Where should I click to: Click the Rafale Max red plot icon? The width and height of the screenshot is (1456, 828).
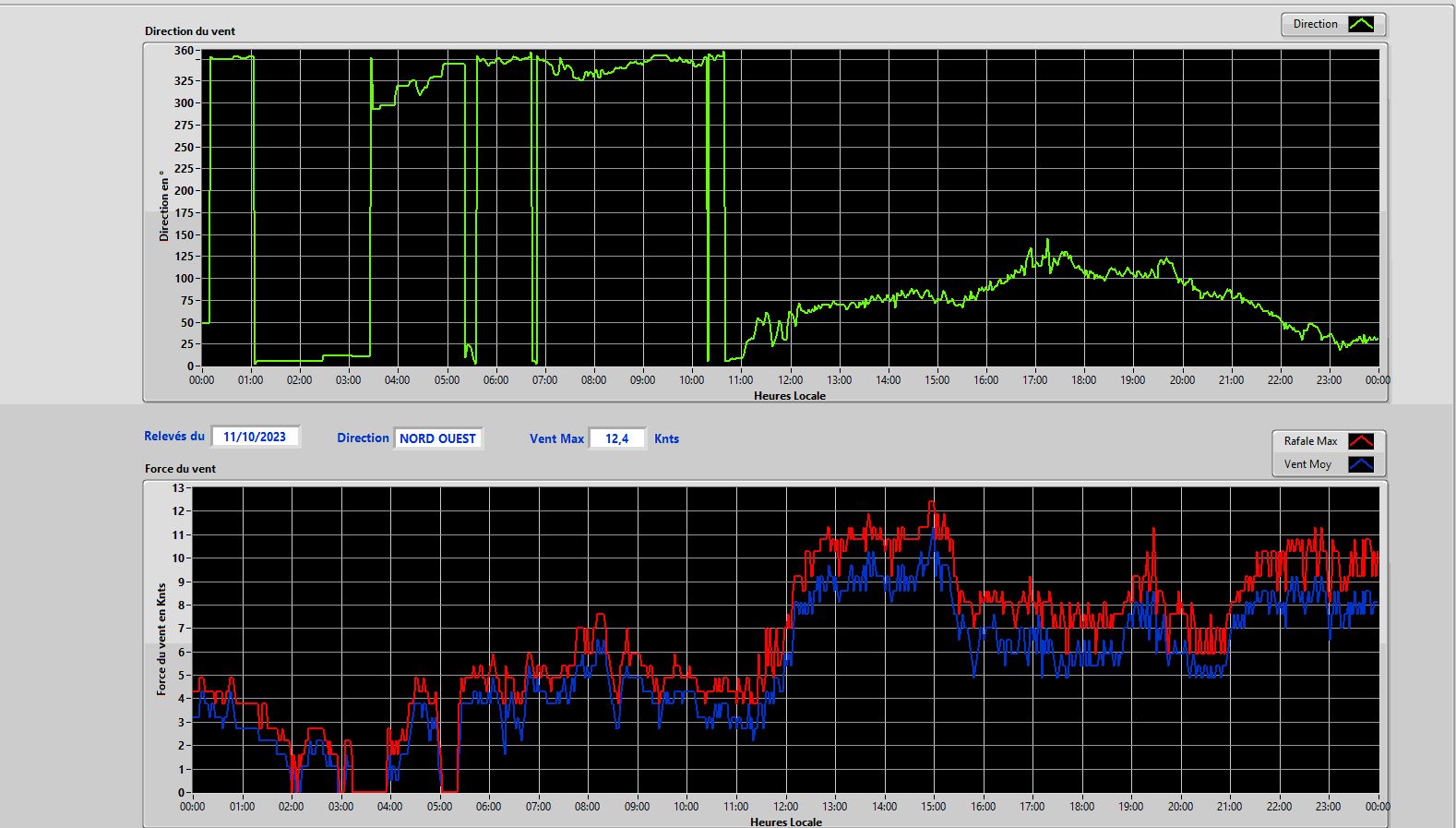pos(1361,441)
